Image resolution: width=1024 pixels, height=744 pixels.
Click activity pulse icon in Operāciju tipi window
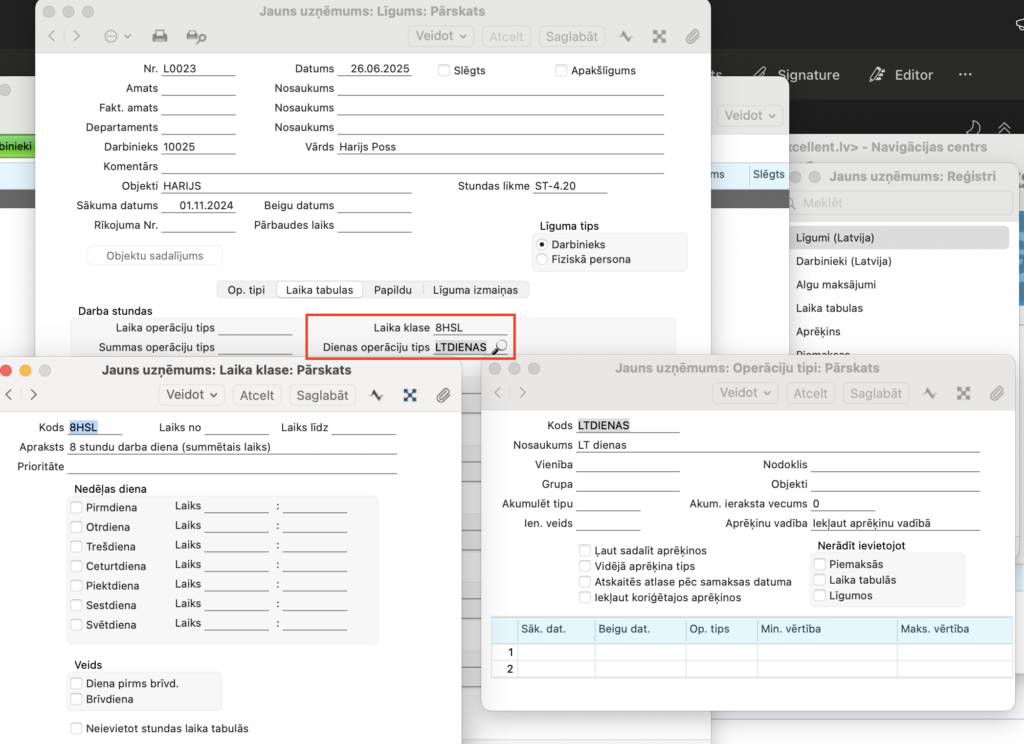[x=930, y=393]
